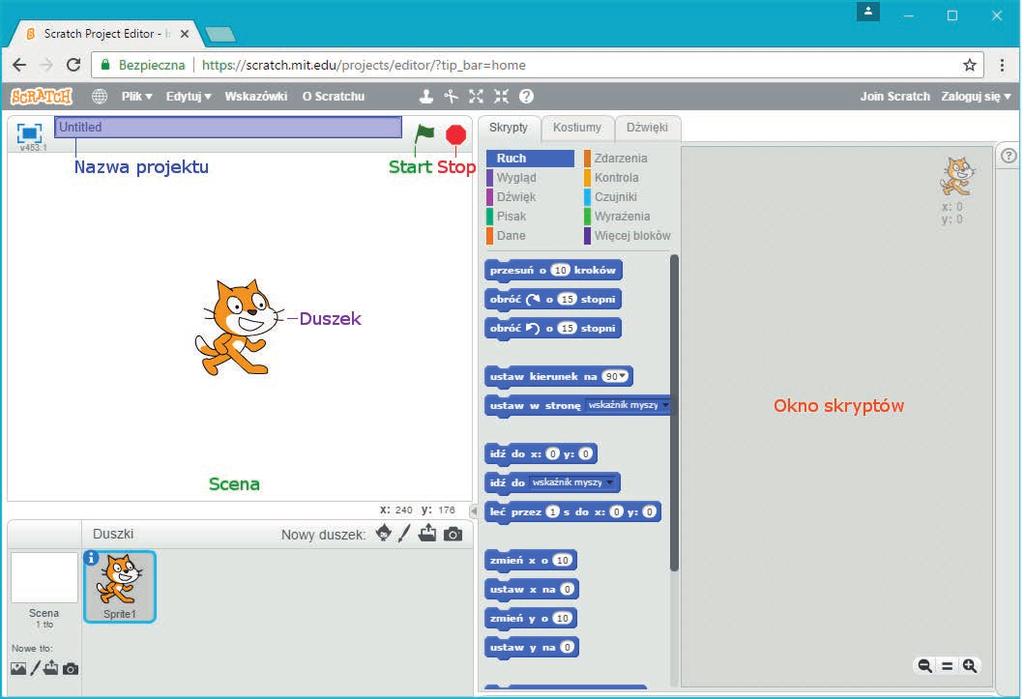The height and width of the screenshot is (699, 1024).
Task: Click the cat sprite on the stage
Action: 238,327
